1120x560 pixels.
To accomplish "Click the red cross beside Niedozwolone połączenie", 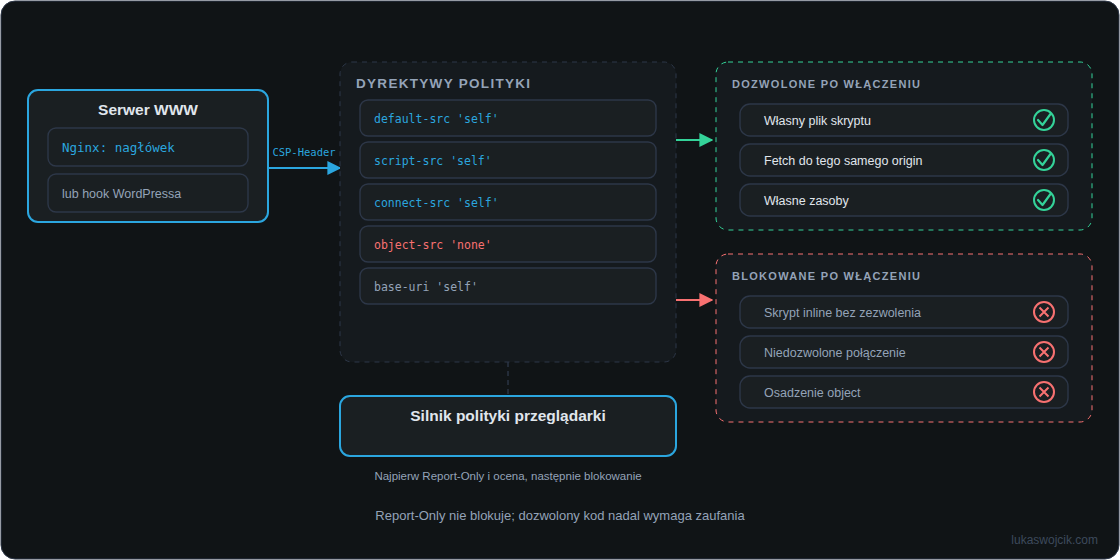I will 1044,352.
